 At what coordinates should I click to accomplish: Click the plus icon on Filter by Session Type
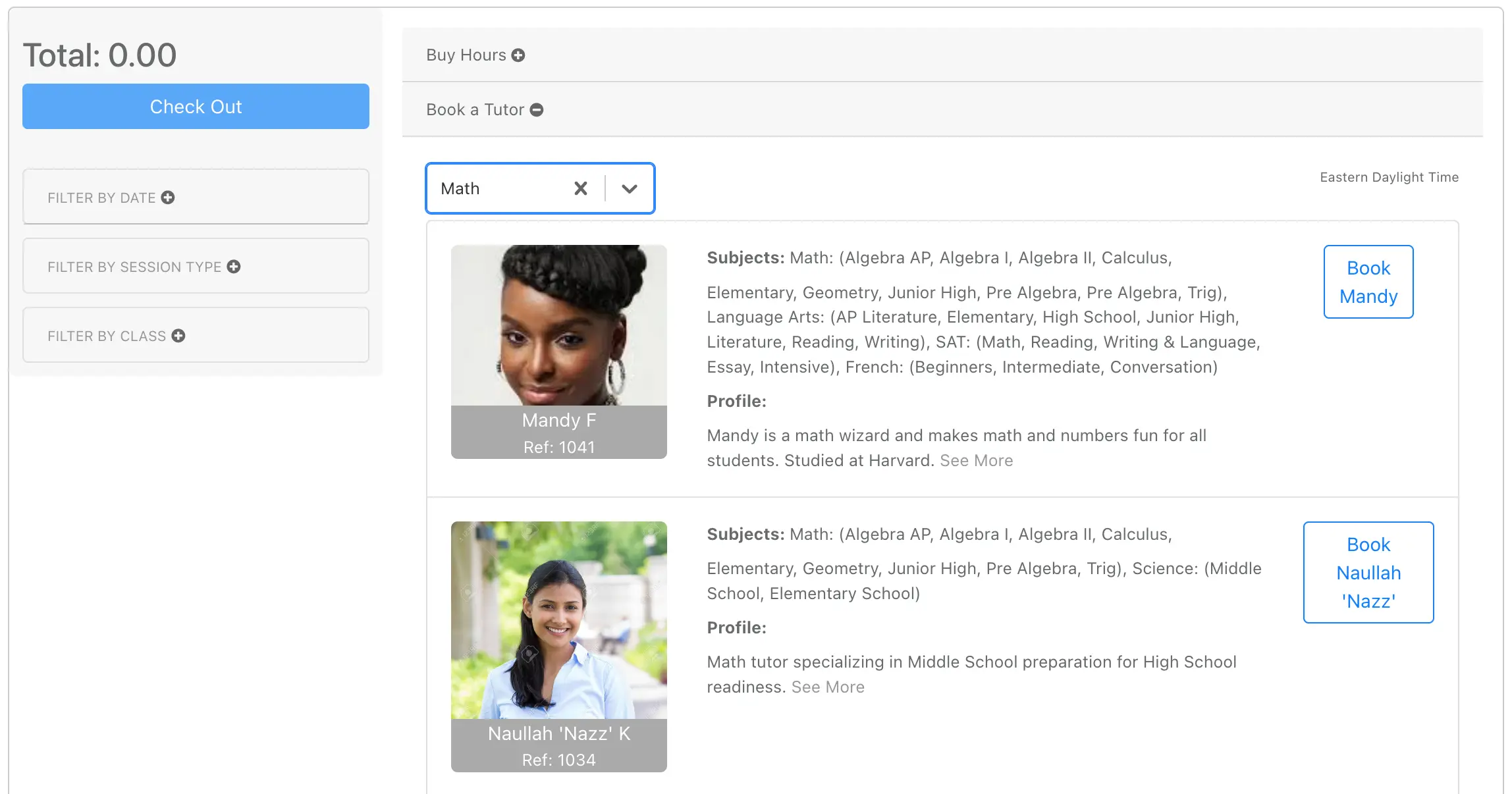(x=234, y=267)
